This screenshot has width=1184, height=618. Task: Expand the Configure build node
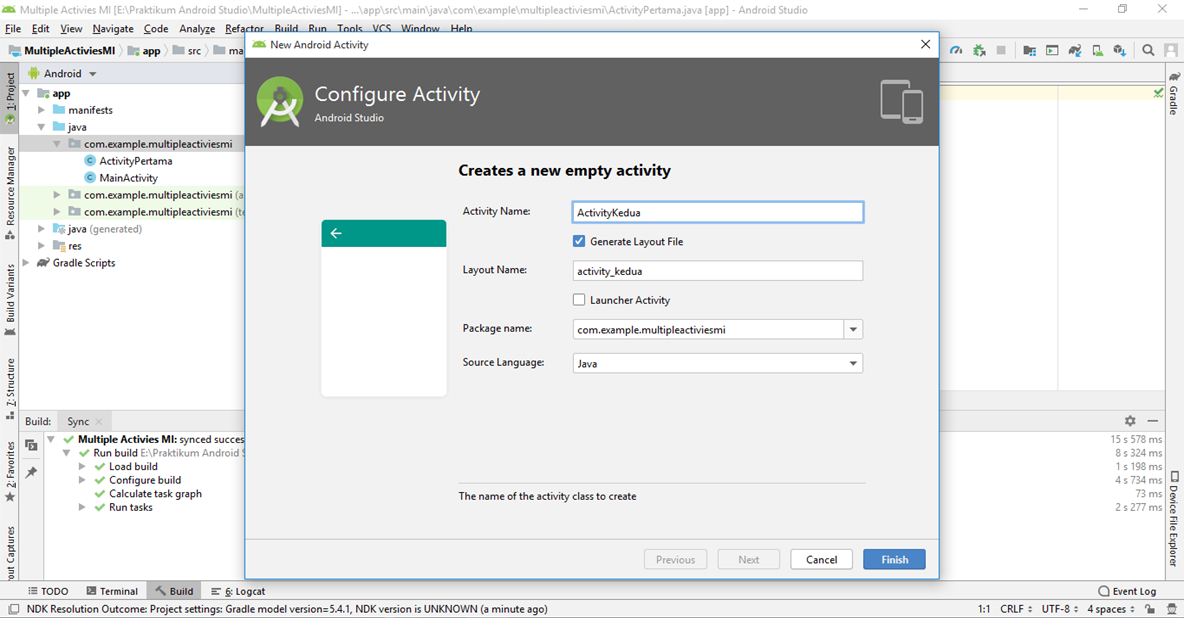click(82, 480)
